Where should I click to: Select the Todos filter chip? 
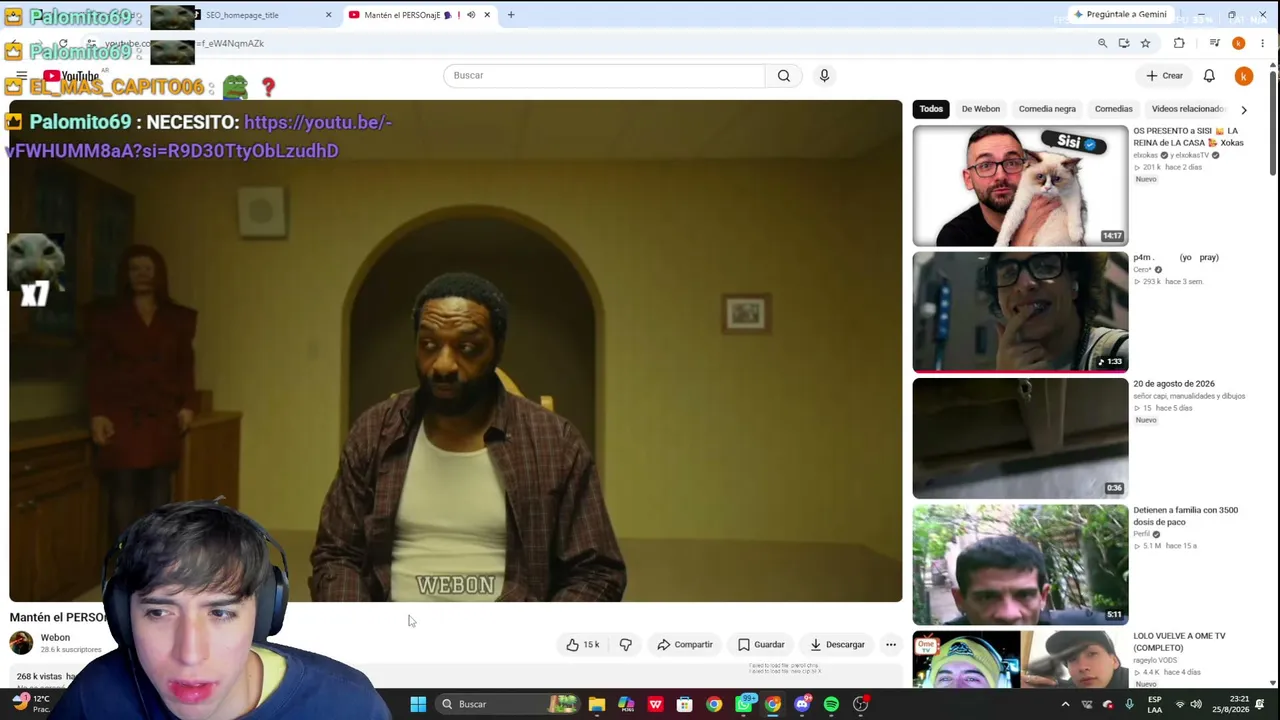pyautogui.click(x=931, y=109)
